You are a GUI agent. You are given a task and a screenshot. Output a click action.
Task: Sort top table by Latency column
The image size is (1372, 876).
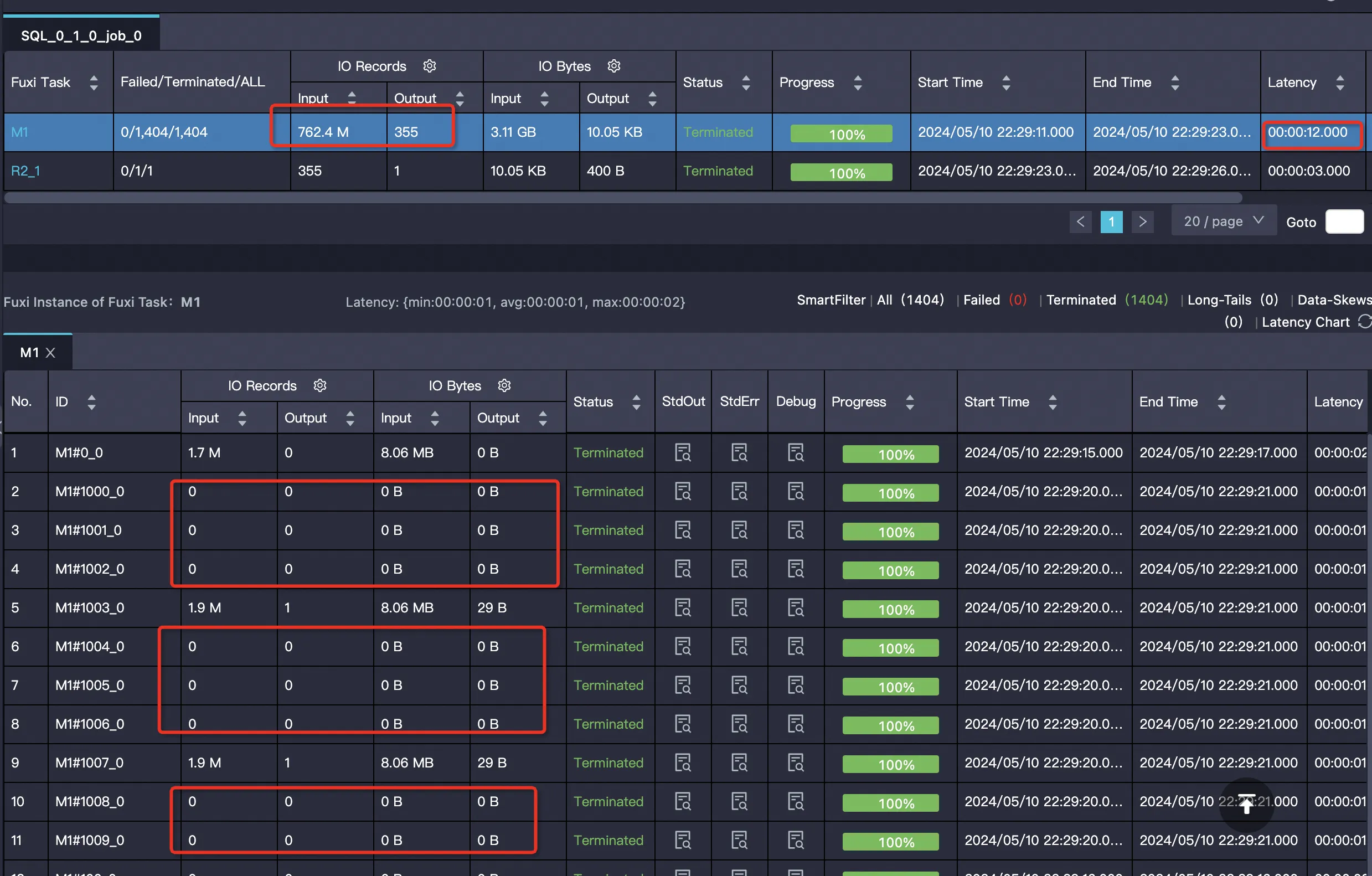(x=1340, y=83)
